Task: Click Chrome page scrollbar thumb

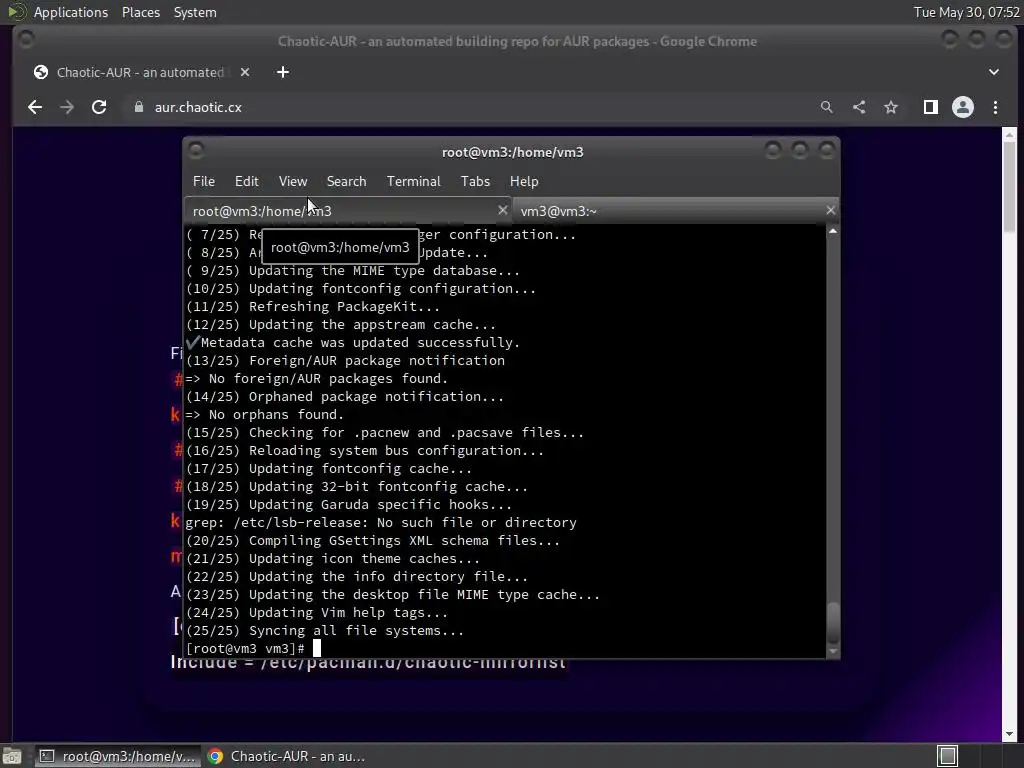Action: point(1009,186)
